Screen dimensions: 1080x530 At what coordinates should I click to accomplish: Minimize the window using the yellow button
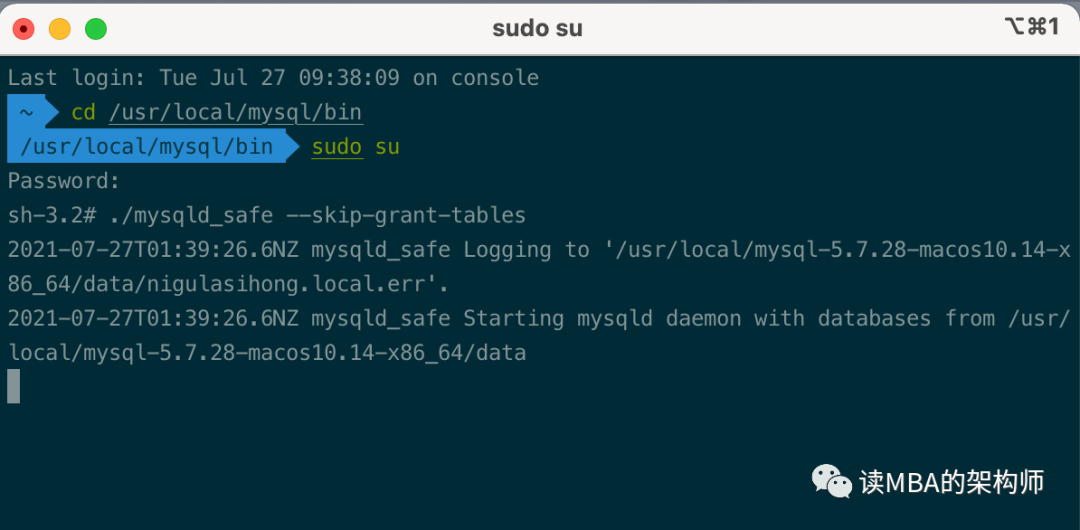pyautogui.click(x=60, y=29)
